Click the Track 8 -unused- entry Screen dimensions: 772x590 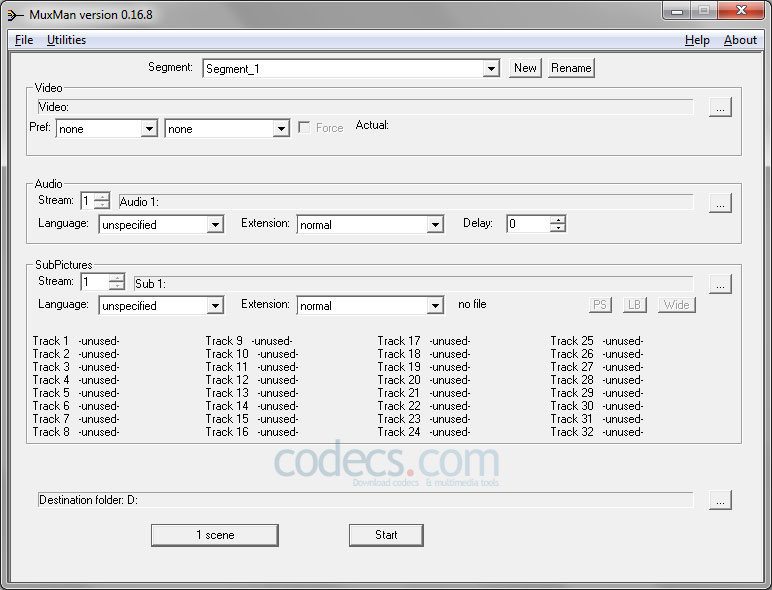pos(76,432)
